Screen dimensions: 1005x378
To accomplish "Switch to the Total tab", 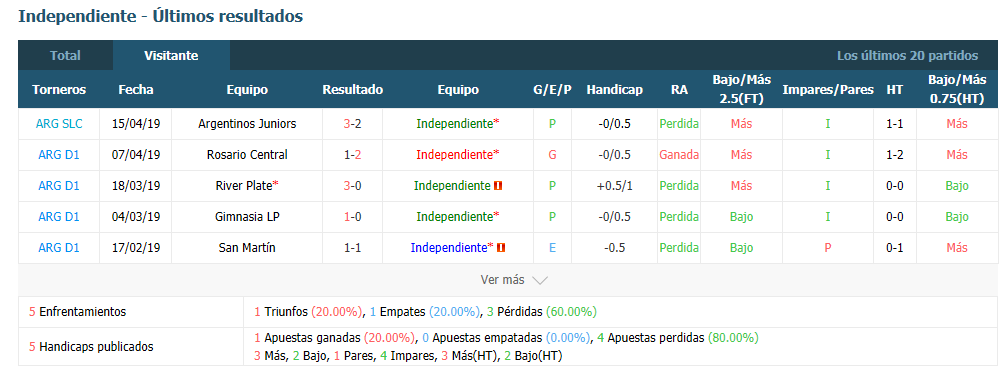I will click(x=65, y=55).
